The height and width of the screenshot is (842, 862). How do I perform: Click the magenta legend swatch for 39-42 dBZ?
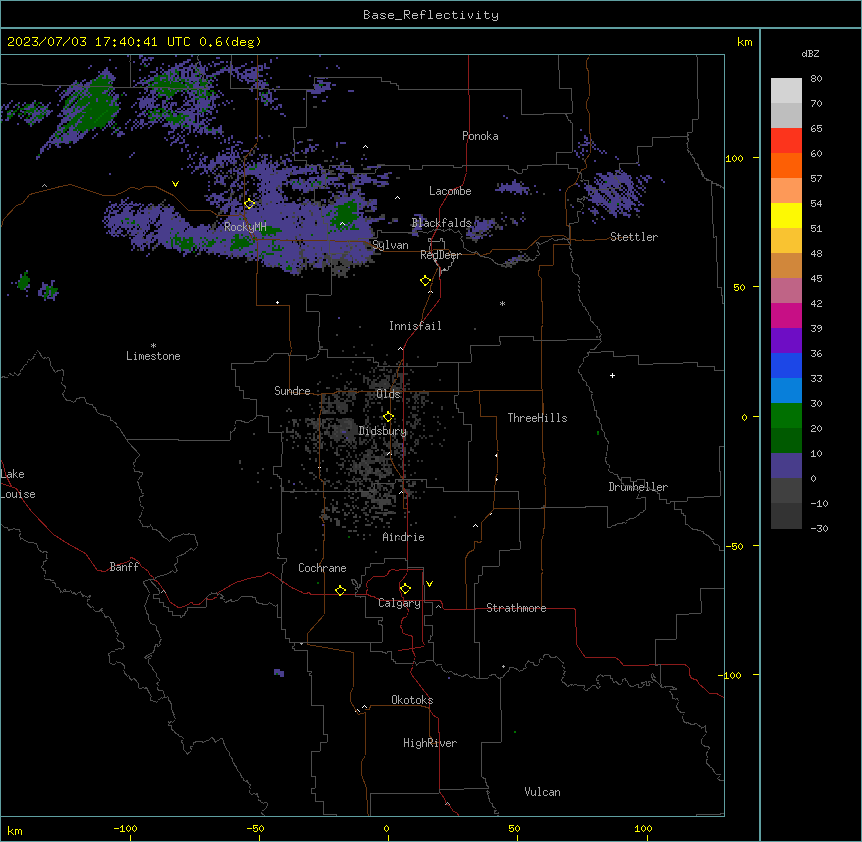pos(786,315)
